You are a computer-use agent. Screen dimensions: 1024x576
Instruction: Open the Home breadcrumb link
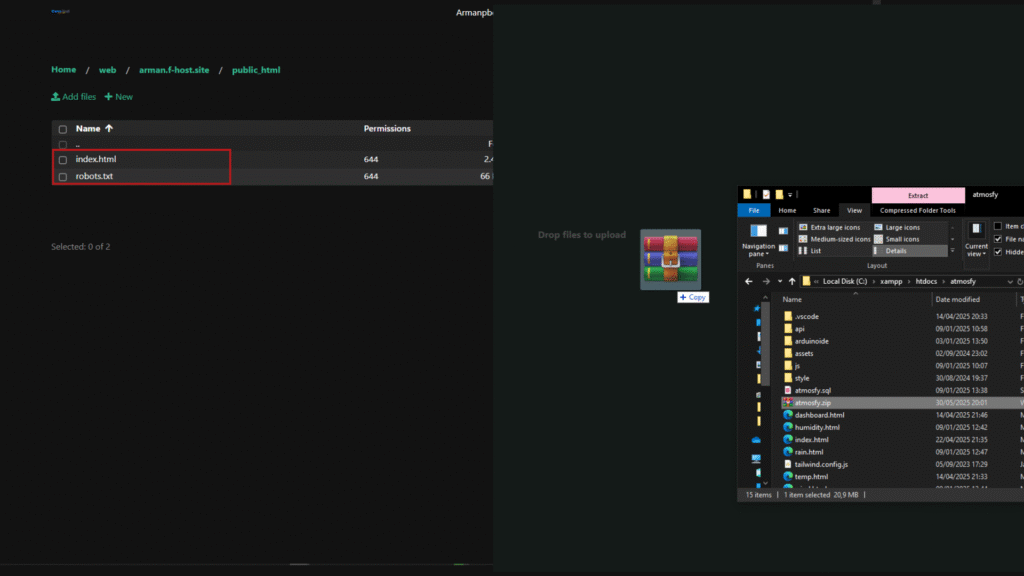pyautogui.click(x=64, y=70)
